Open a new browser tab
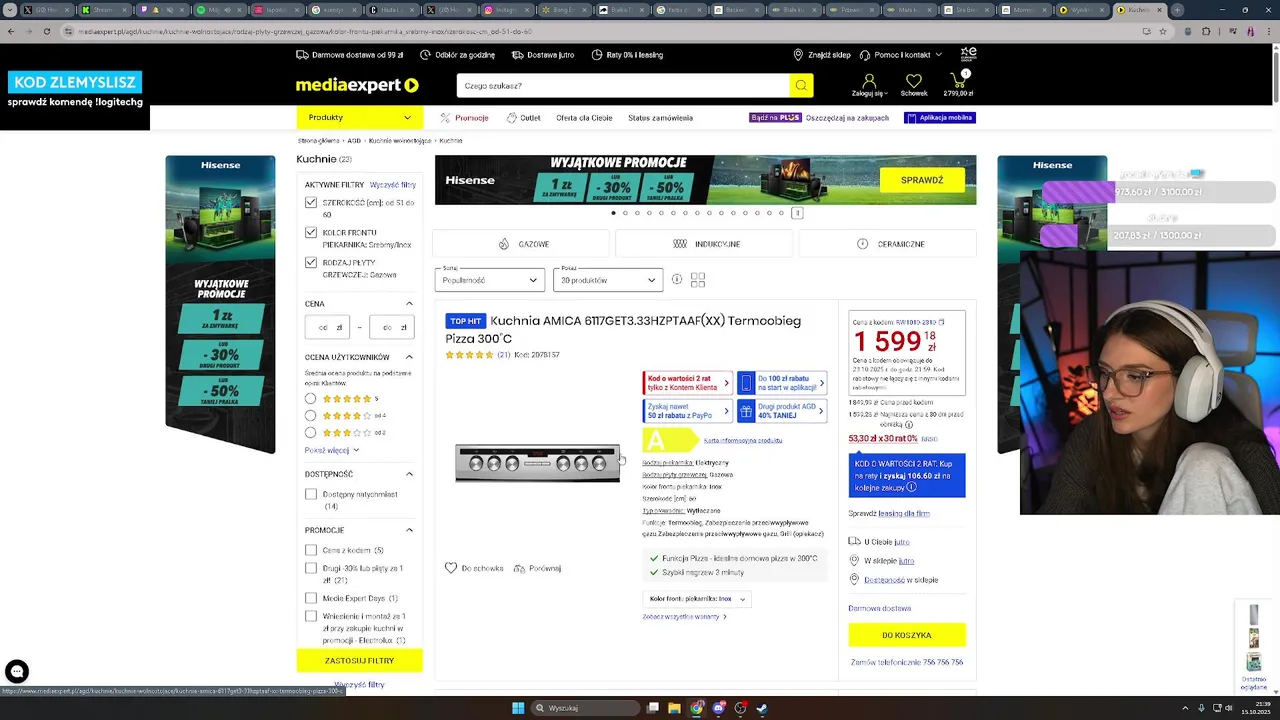 pos(1177,10)
